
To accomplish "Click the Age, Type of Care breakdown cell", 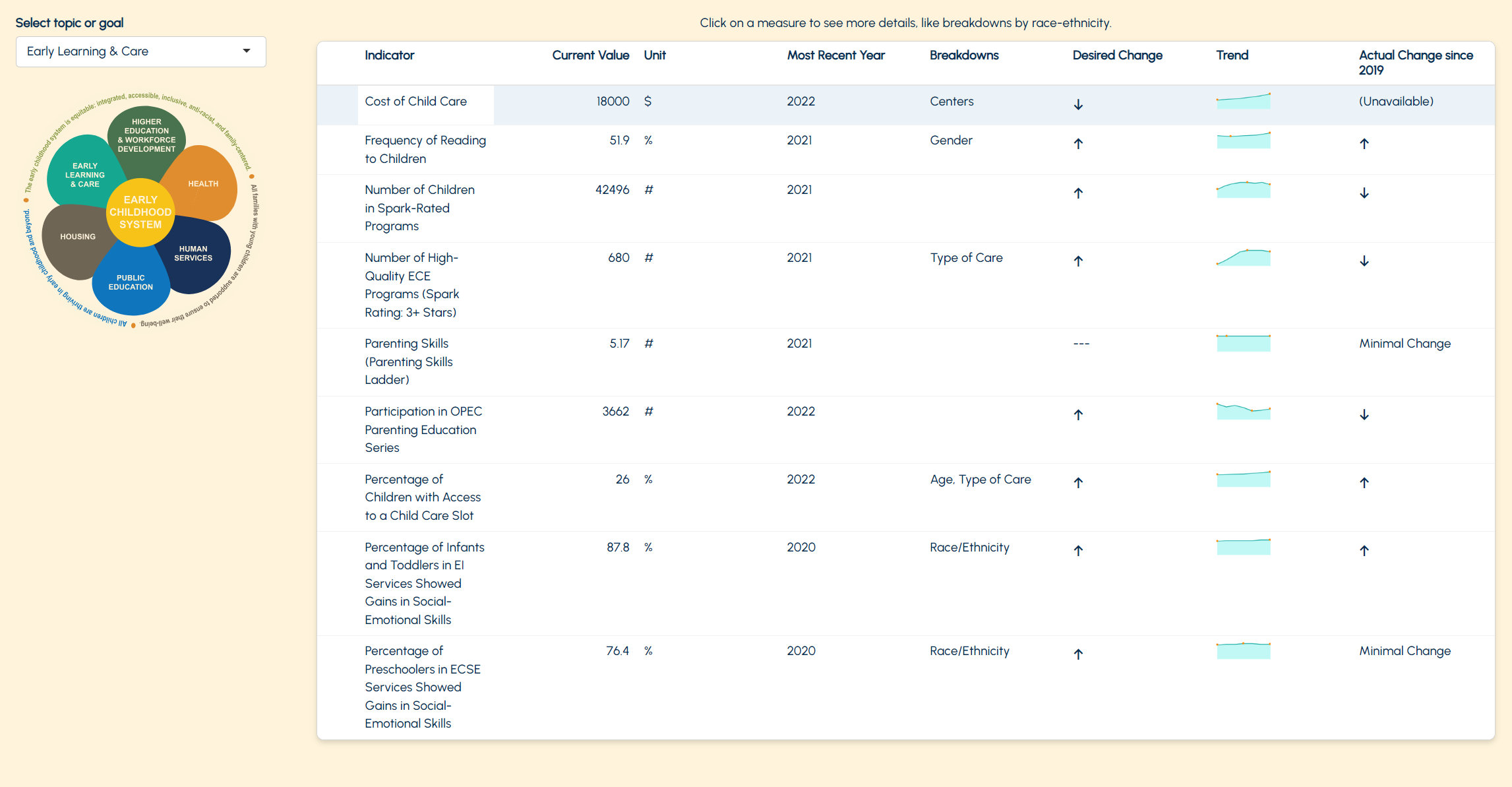I will [x=981, y=480].
